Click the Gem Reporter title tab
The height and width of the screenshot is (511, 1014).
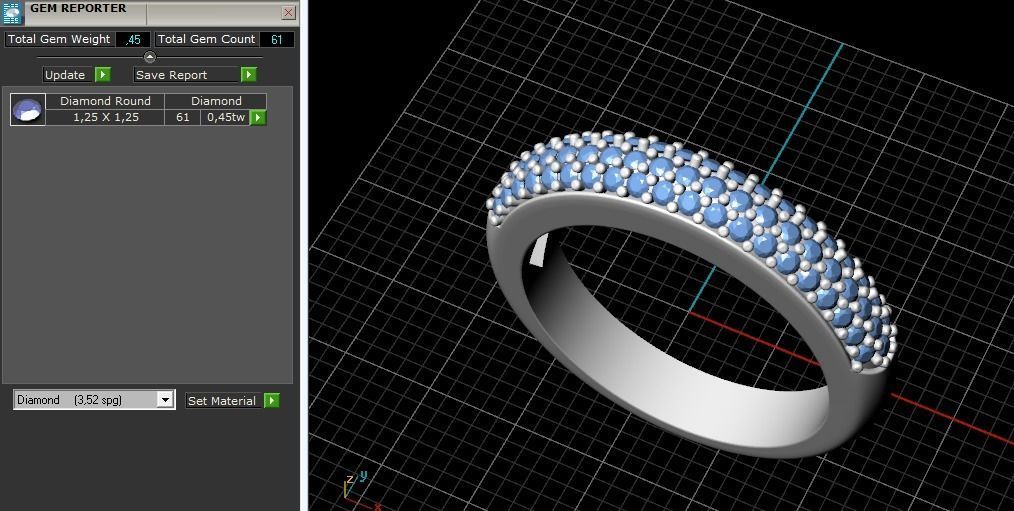pyautogui.click(x=85, y=13)
